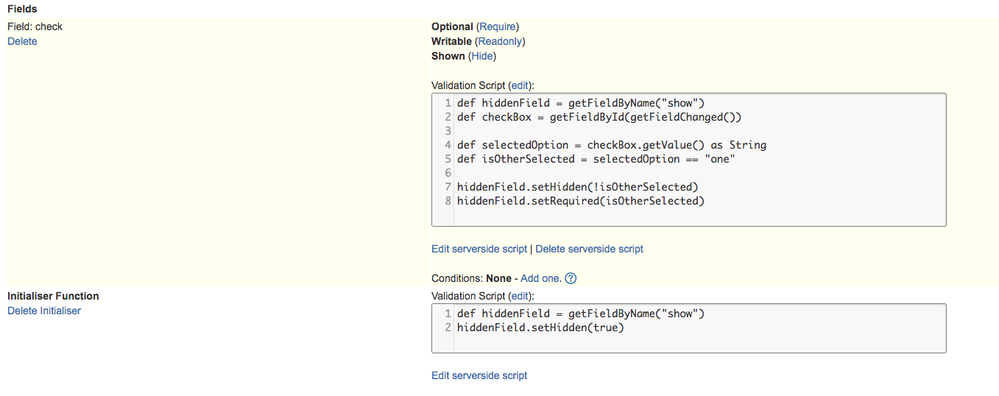
Task: Edit serverside script under check field script
Action: point(479,249)
